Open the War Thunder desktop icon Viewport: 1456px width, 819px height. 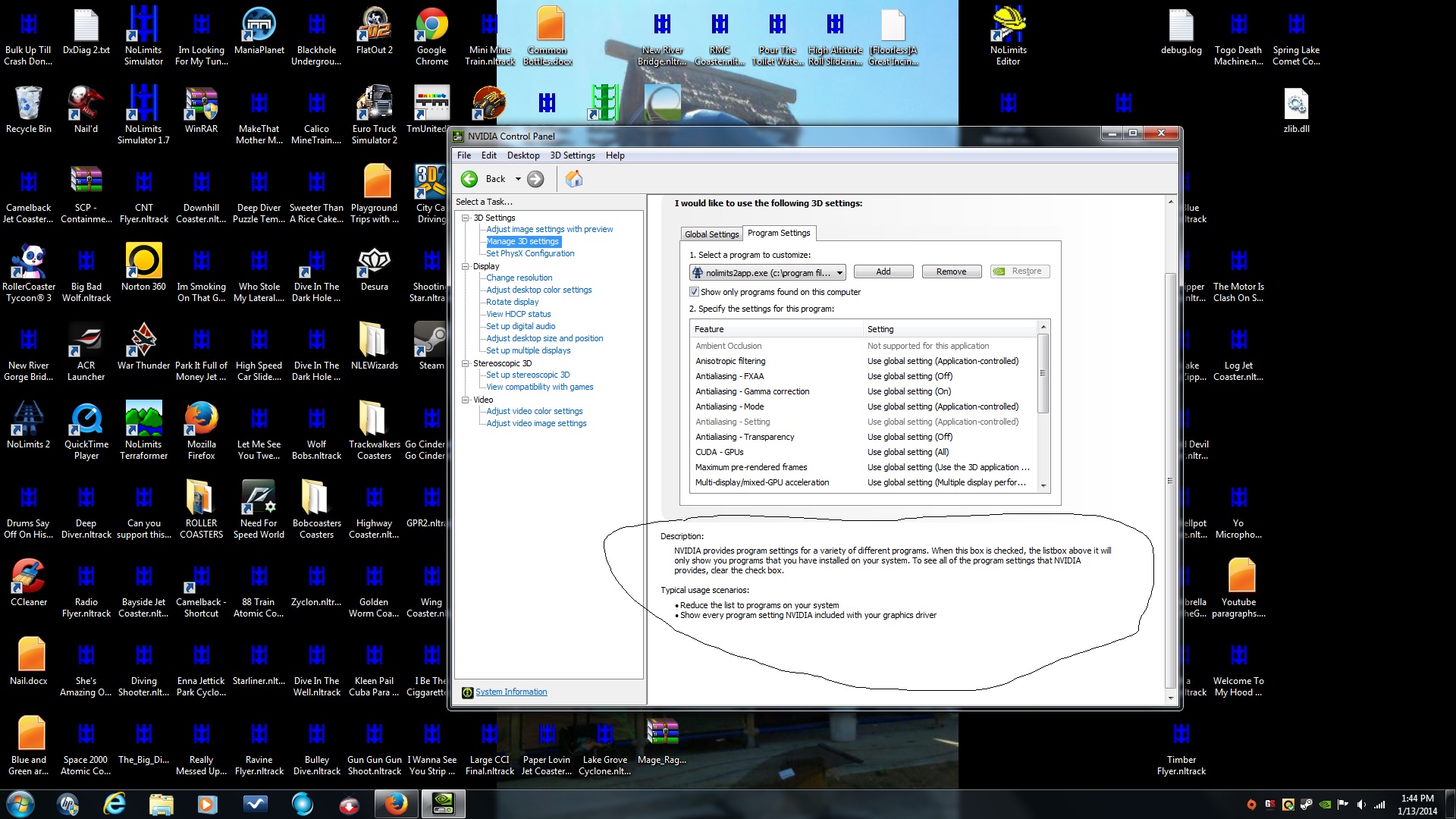(x=143, y=347)
